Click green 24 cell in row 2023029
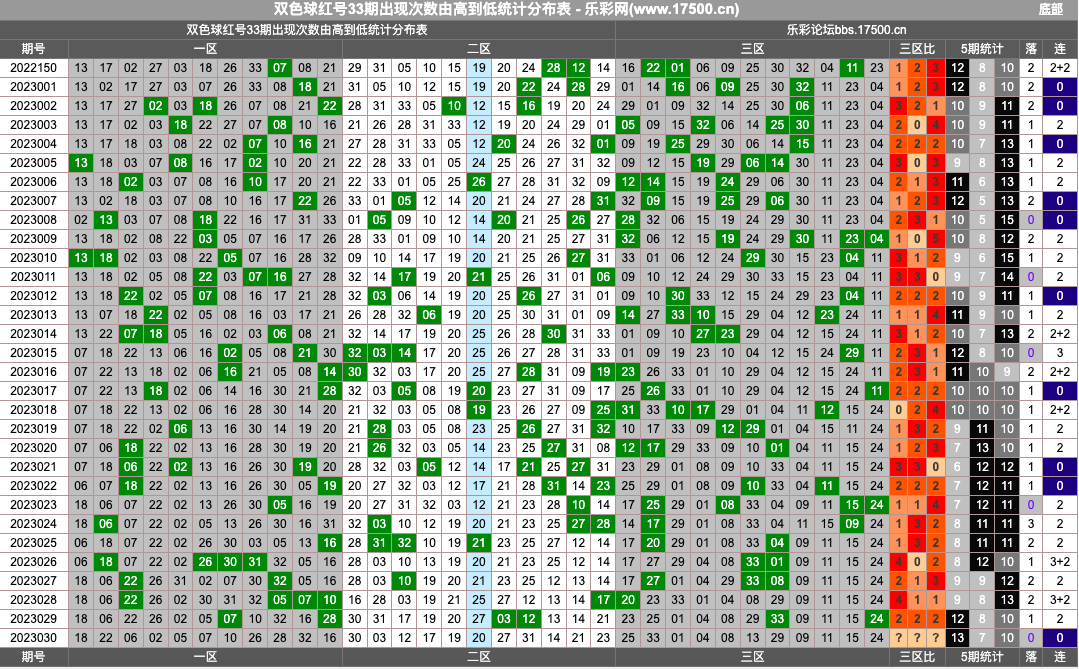The width and height of the screenshot is (1079, 669). click(x=877, y=618)
